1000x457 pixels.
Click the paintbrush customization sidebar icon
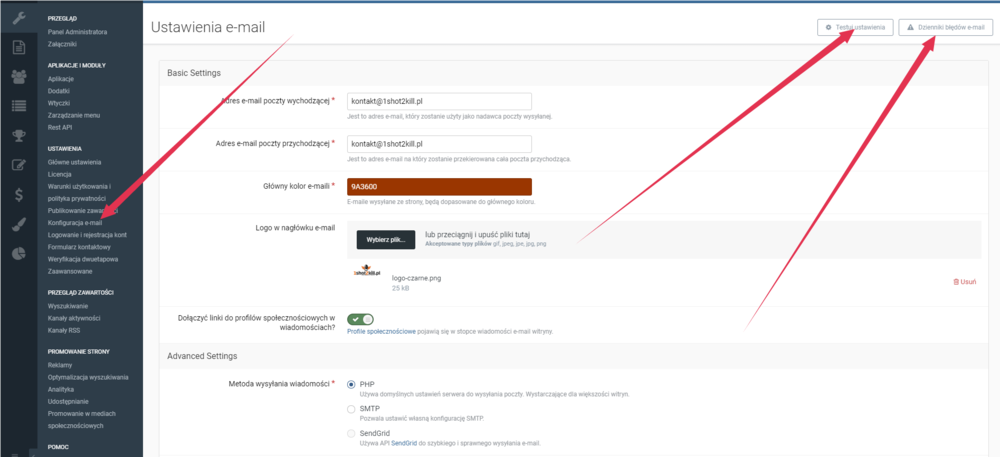pos(18,224)
